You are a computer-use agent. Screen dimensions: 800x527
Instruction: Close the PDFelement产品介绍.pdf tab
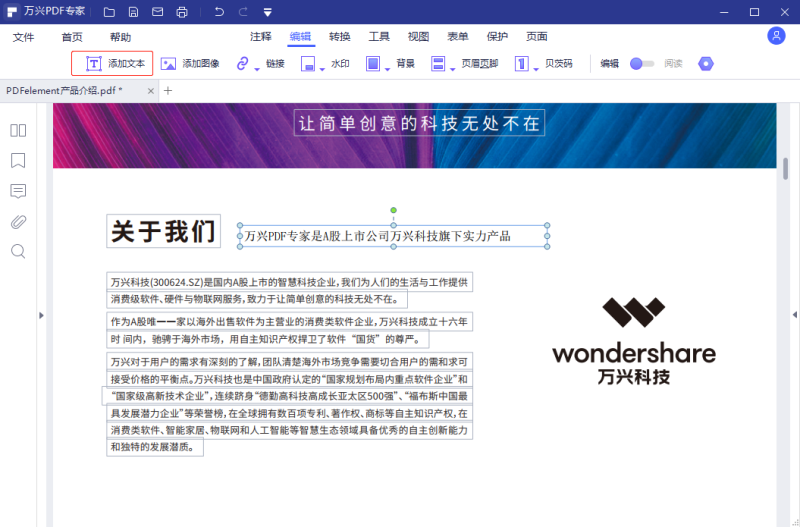click(x=151, y=91)
